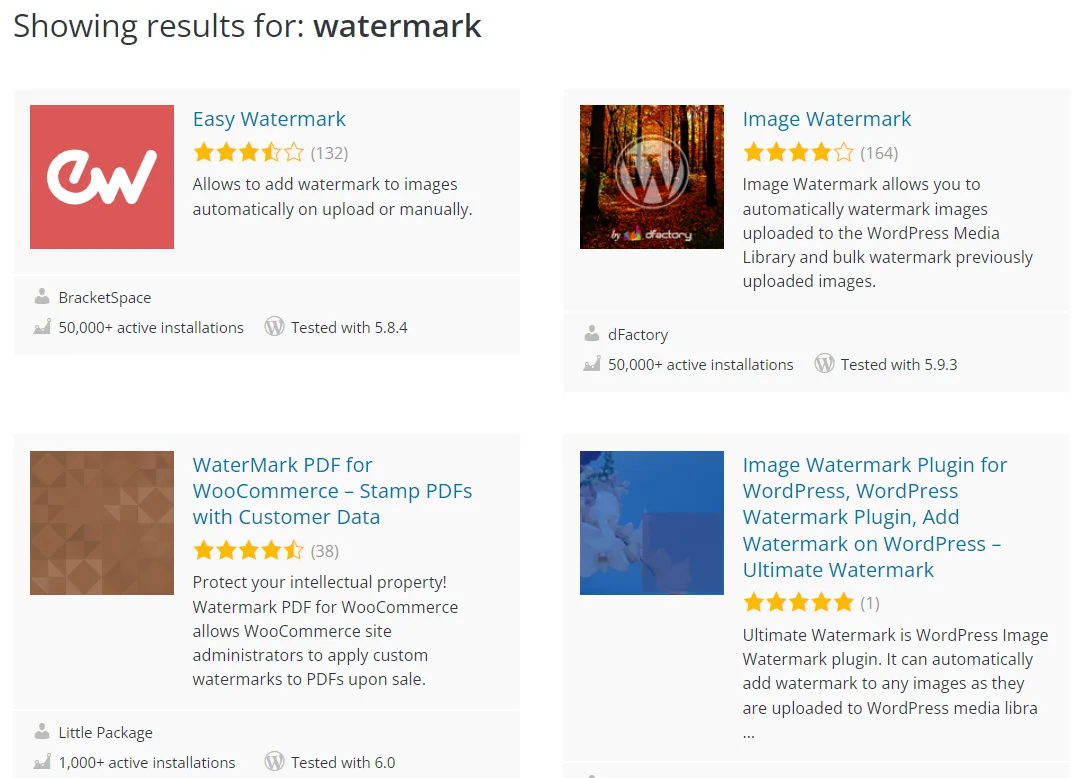This screenshot has height=778, width=1073.
Task: Open the Image Watermark plugin title link
Action: point(826,119)
